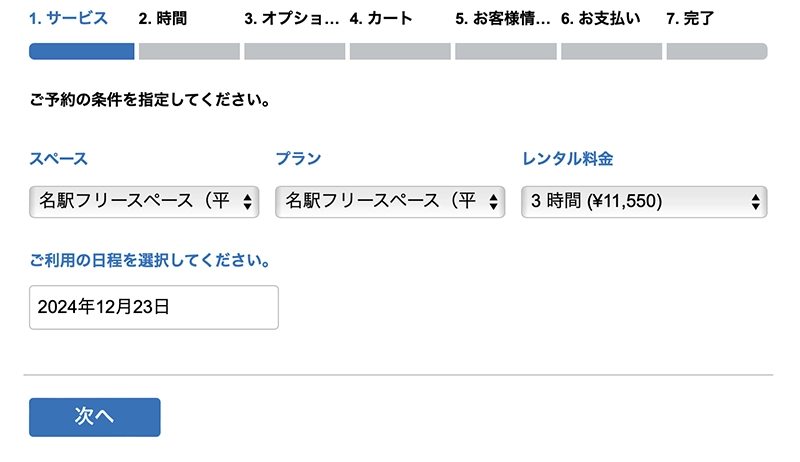Click the grey progress segment under カート
The height and width of the screenshot is (462, 800).
point(400,51)
